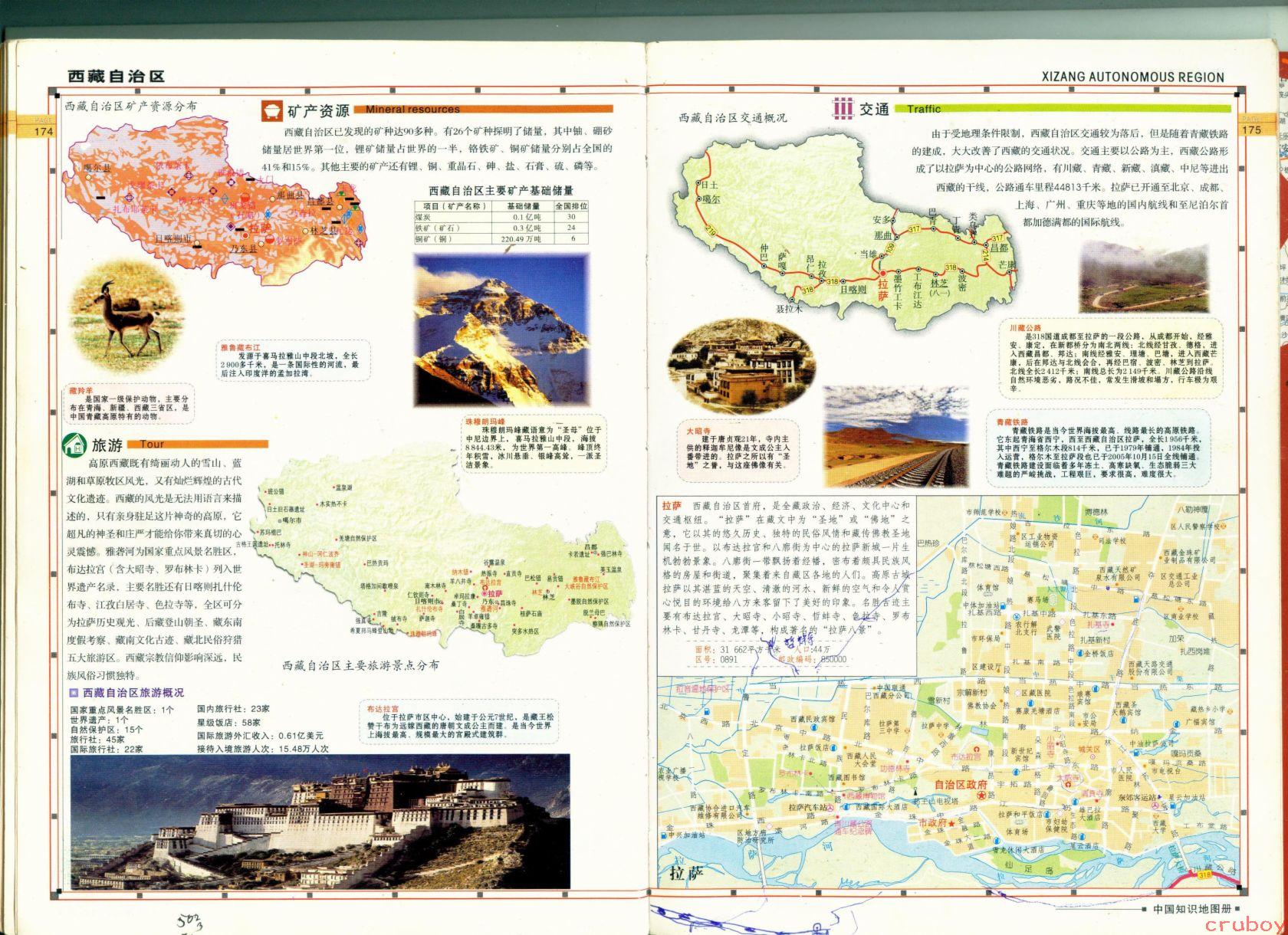1288x935 pixels.
Task: Click 日喀则 on the traffic map
Action: [x=852, y=290]
